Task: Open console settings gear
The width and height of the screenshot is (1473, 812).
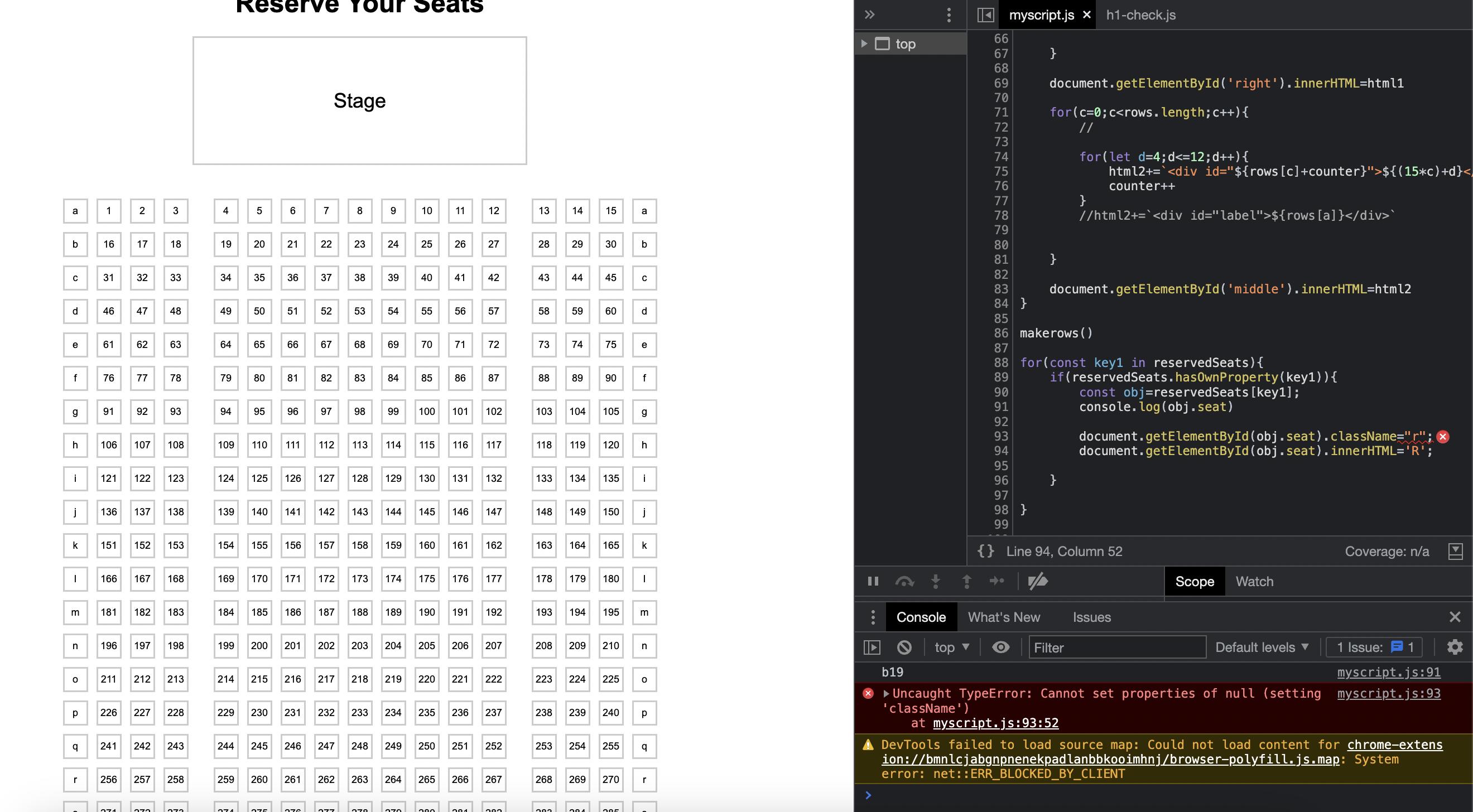Action: [x=1454, y=647]
